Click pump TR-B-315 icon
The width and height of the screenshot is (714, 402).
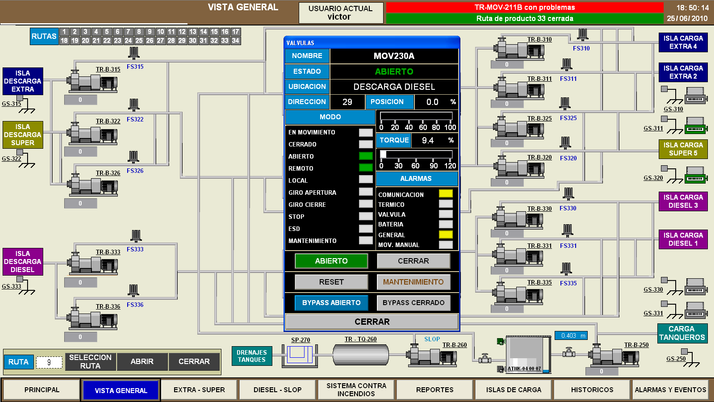92,81
